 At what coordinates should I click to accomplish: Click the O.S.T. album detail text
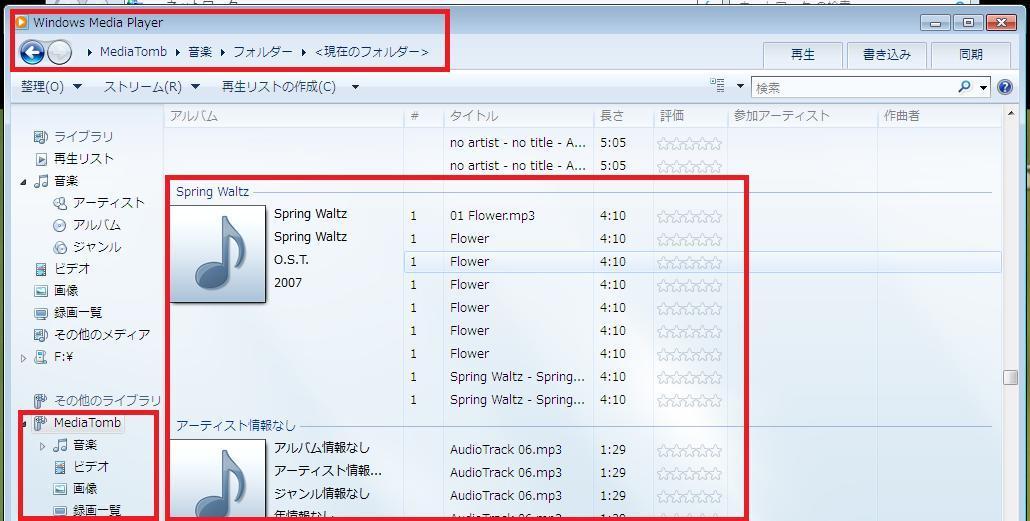click(291, 260)
